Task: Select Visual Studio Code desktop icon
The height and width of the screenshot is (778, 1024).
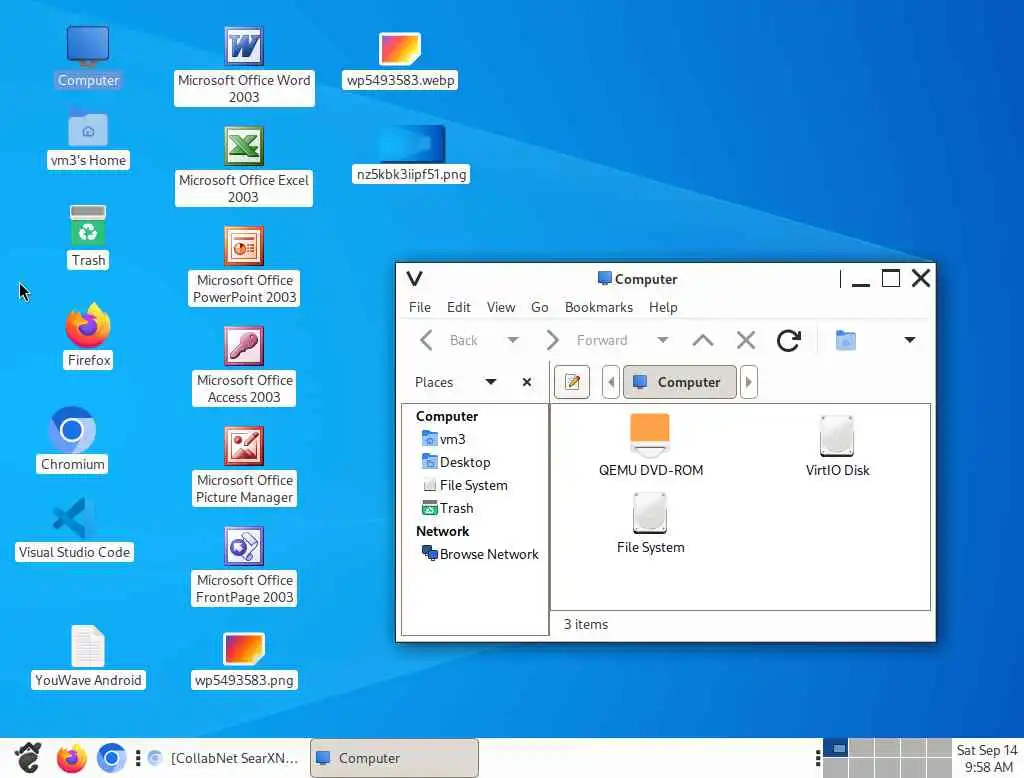Action: point(74,528)
